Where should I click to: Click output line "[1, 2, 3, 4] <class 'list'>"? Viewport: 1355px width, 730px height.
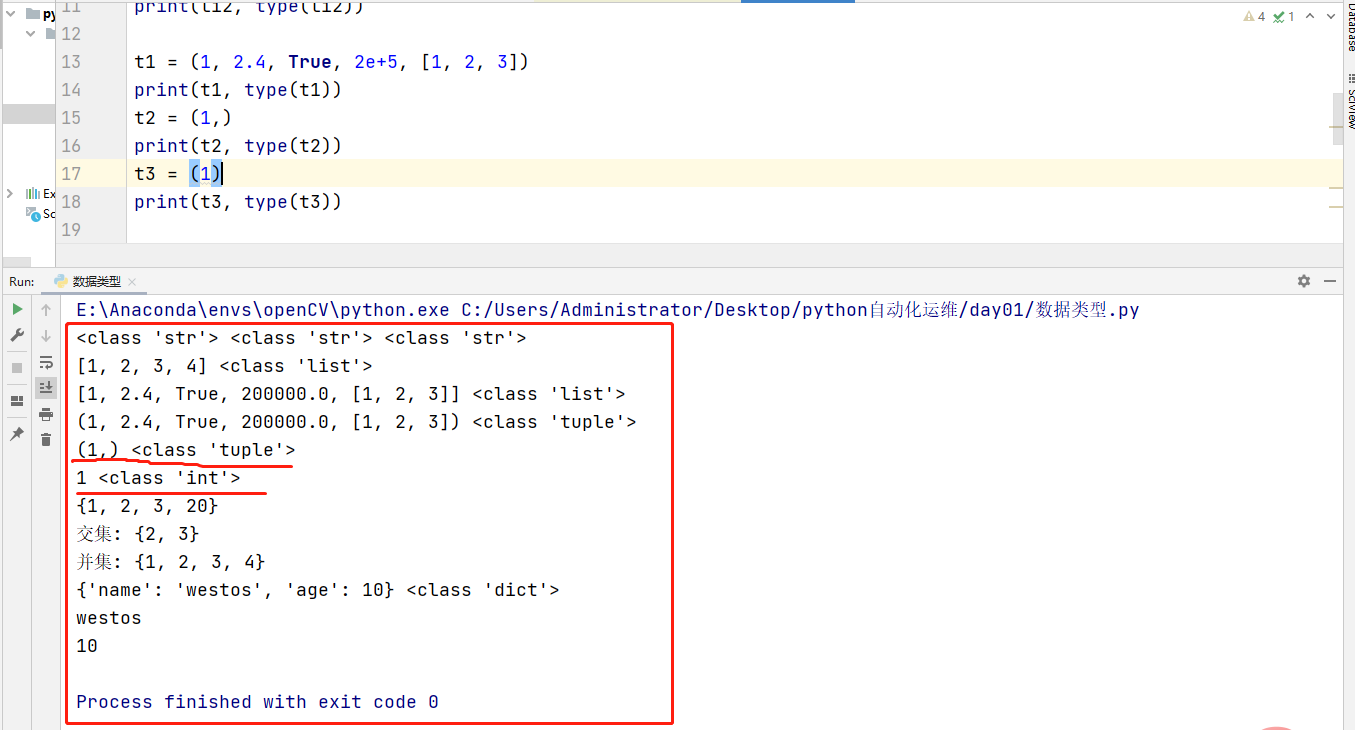pyautogui.click(x=224, y=366)
